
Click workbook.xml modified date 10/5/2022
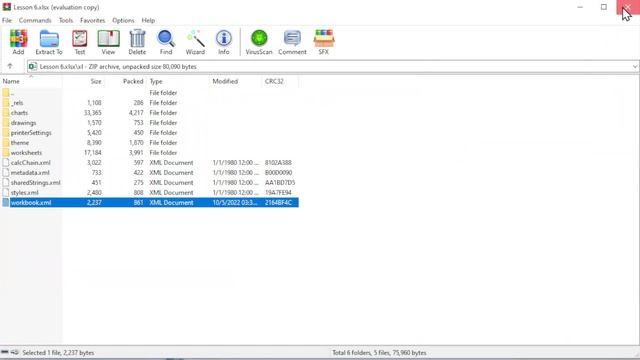click(235, 202)
